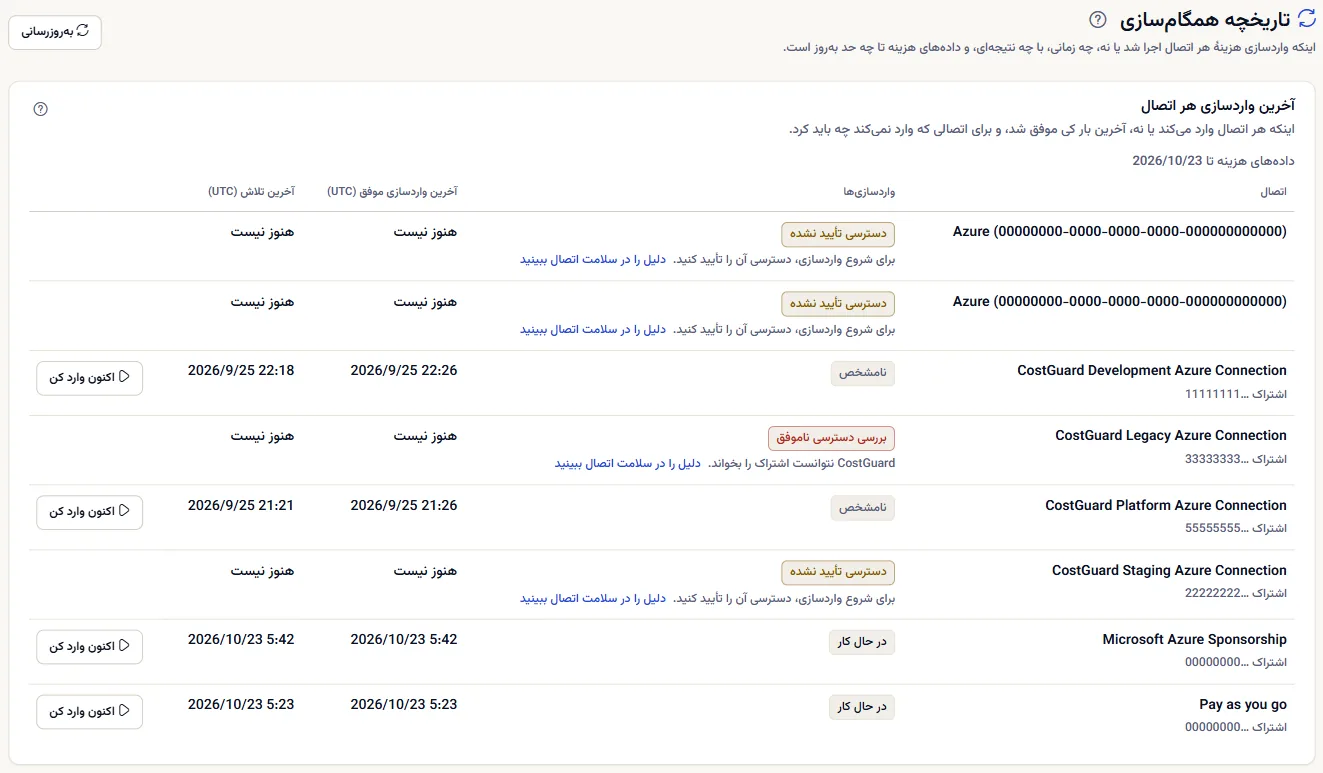
Task: Select CostGuard Staging Azure Connection name
Action: pos(1169,571)
